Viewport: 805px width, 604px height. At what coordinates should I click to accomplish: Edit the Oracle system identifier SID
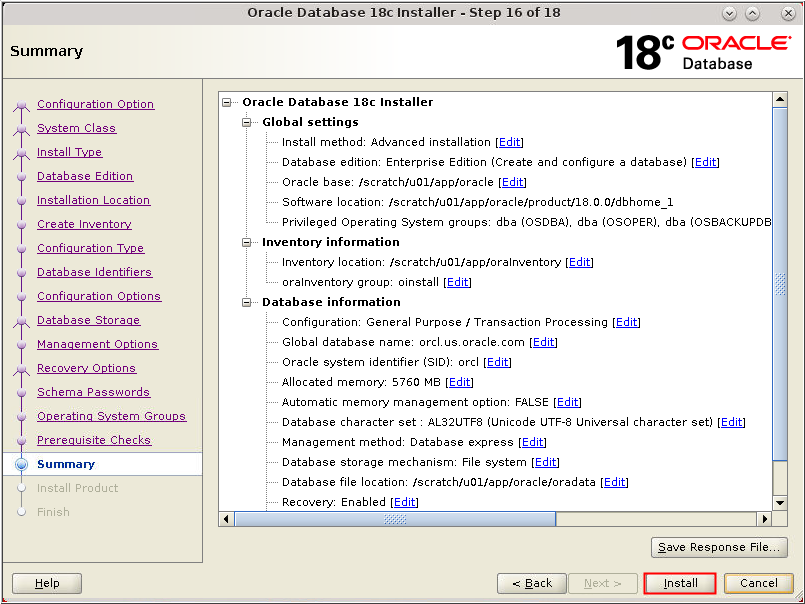coord(497,363)
